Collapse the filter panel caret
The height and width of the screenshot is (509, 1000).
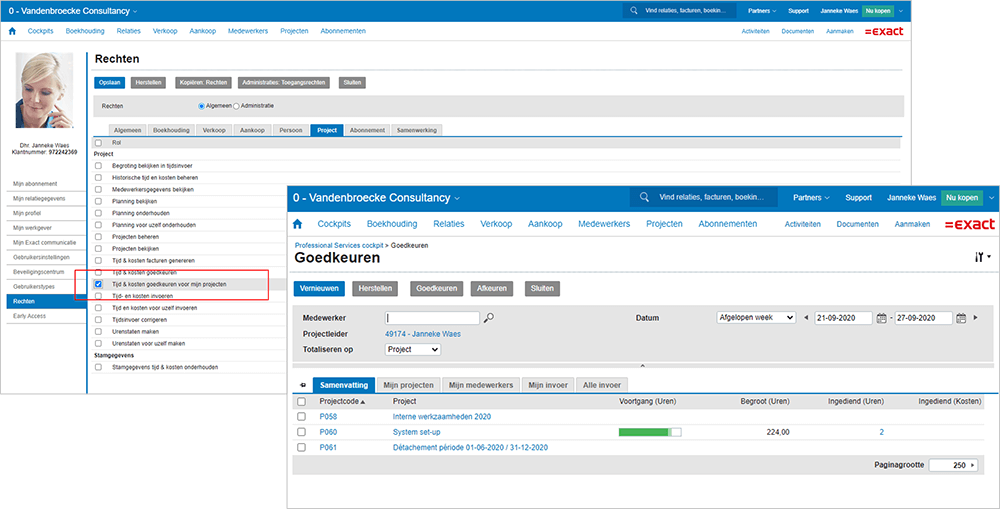point(642,366)
